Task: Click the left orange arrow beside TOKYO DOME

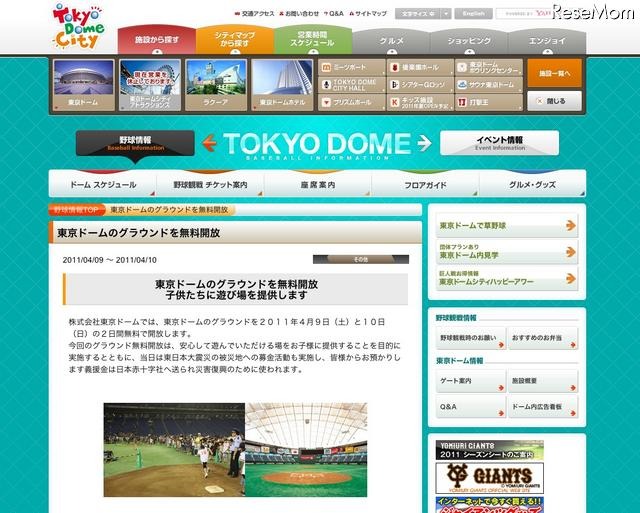Action: point(209,143)
